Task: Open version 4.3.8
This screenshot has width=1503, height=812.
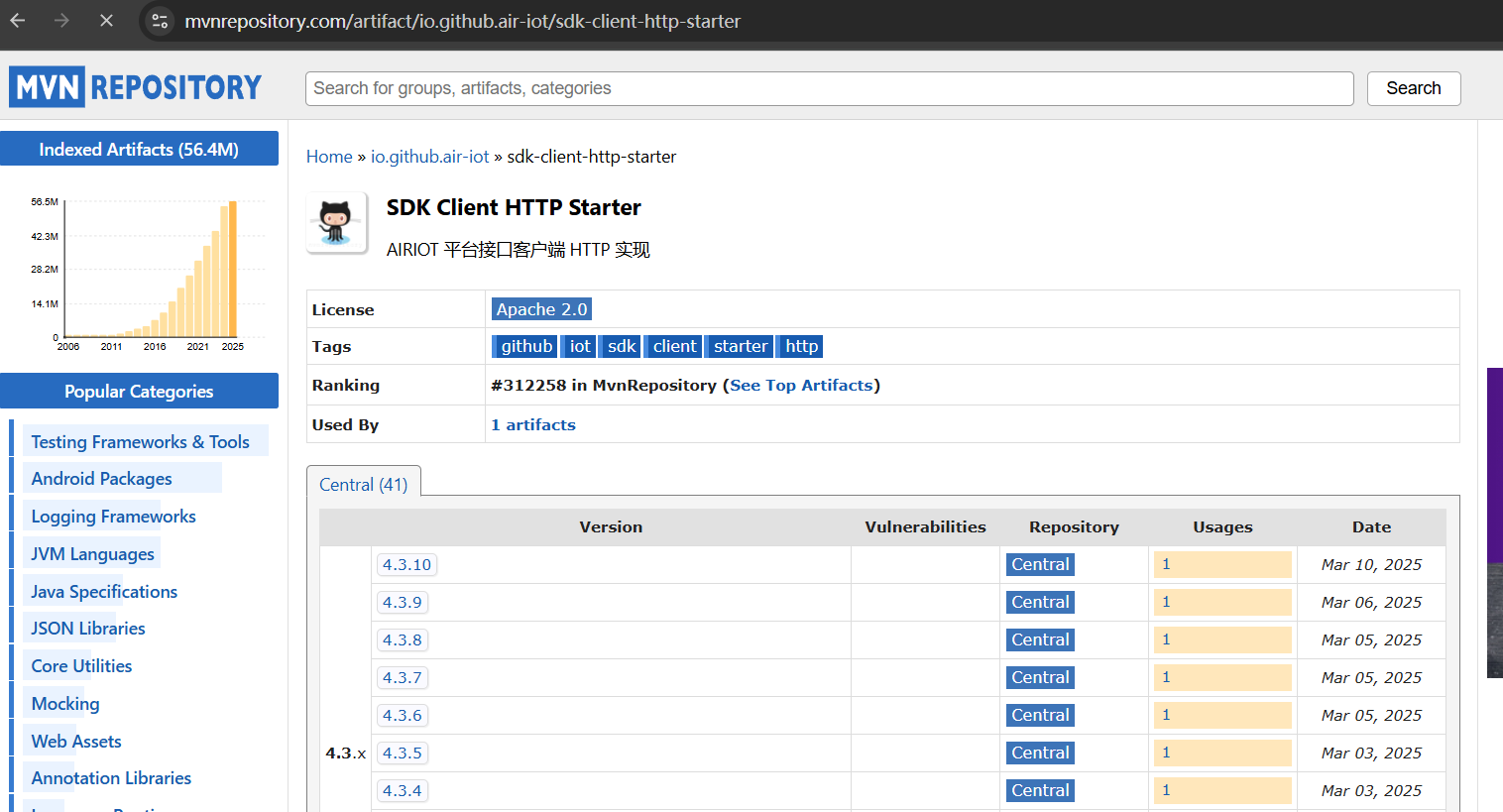Action: click(403, 639)
